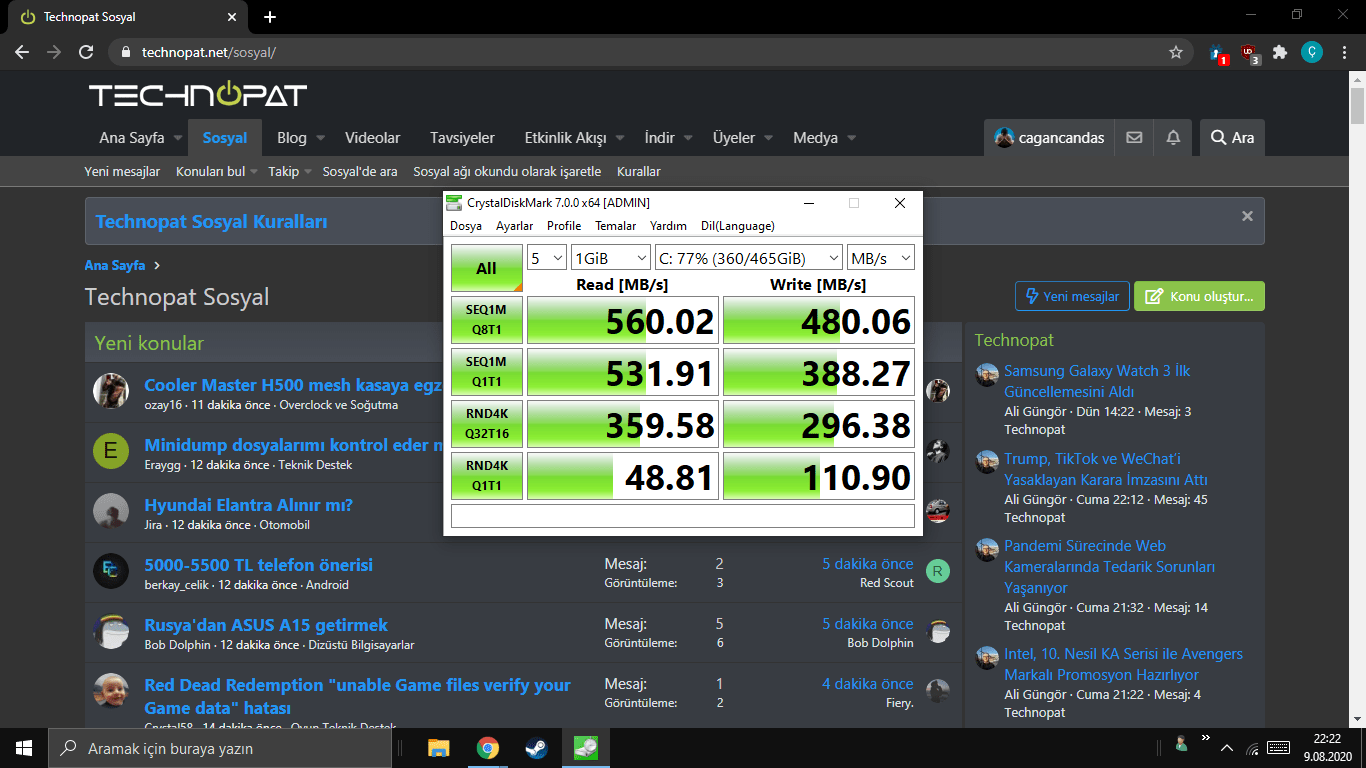Launch Steam from the taskbar
The width and height of the screenshot is (1366, 768).
536,748
